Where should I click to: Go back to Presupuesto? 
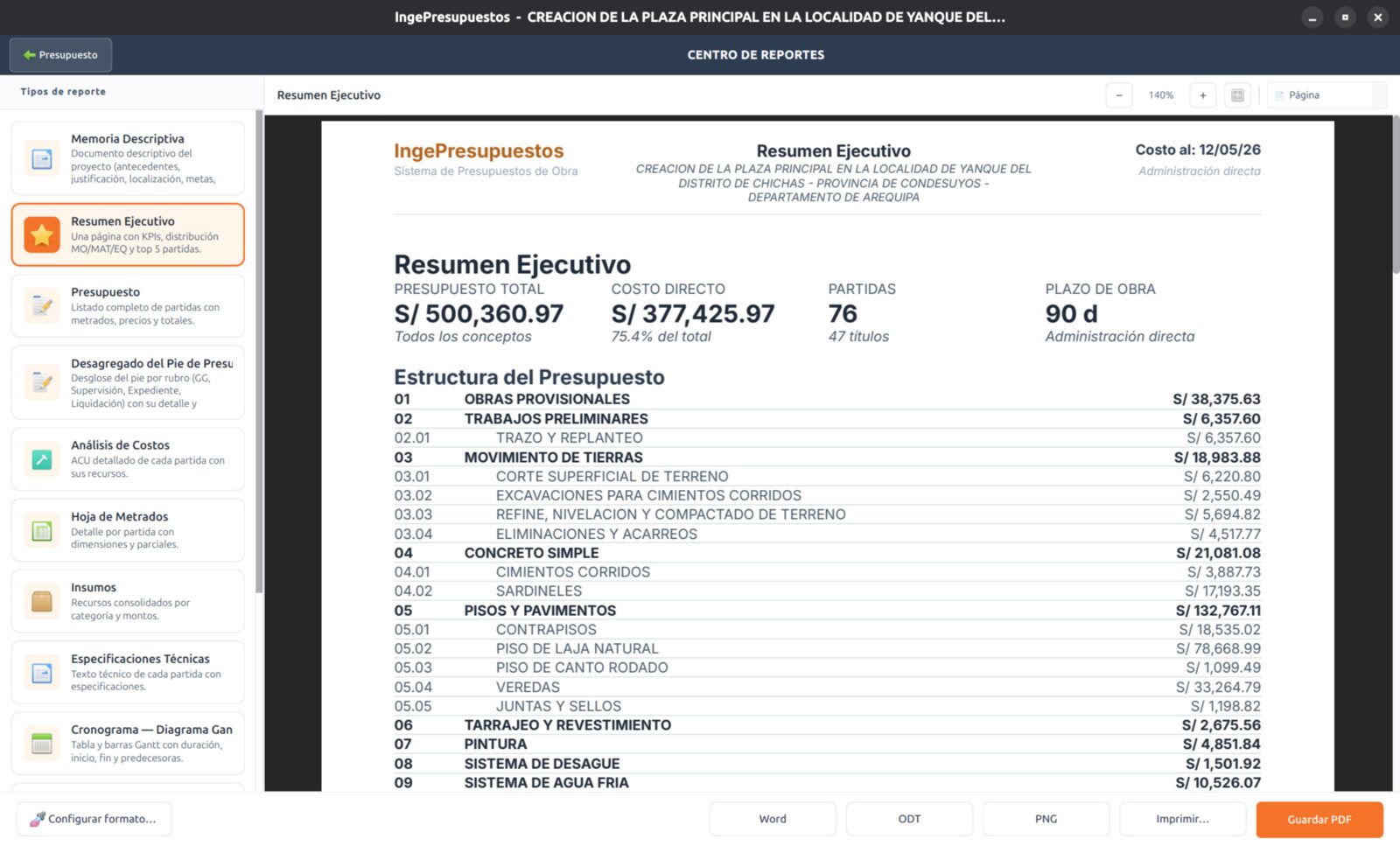60,55
